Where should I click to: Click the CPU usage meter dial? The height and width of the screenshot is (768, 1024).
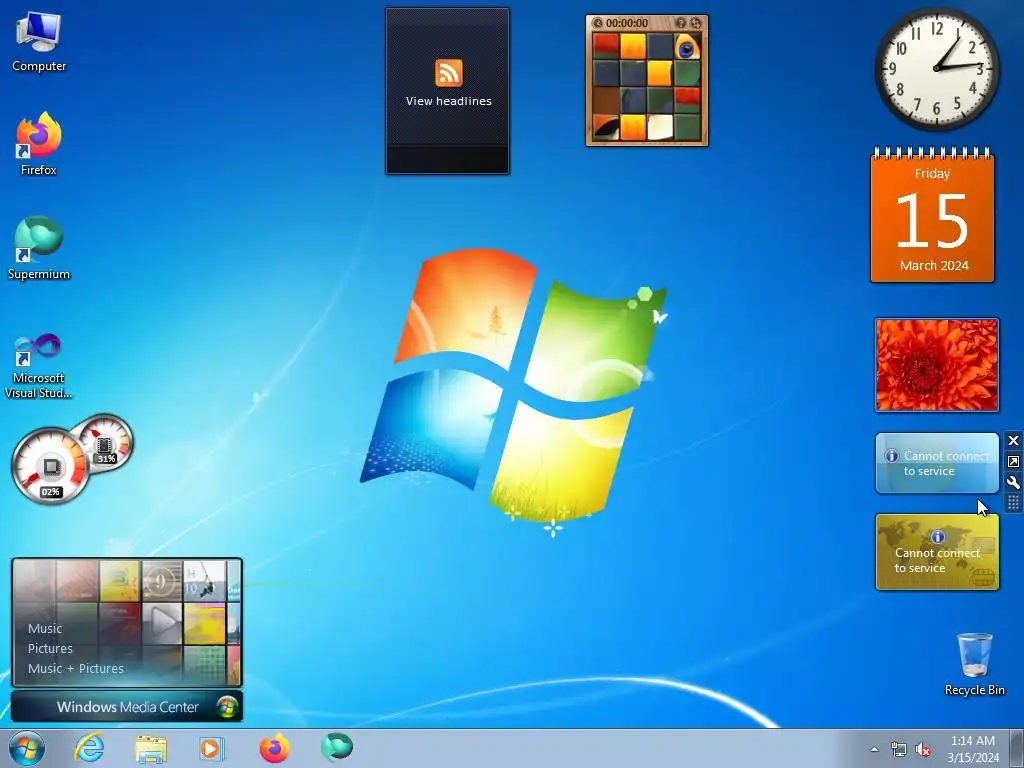pyautogui.click(x=50, y=466)
